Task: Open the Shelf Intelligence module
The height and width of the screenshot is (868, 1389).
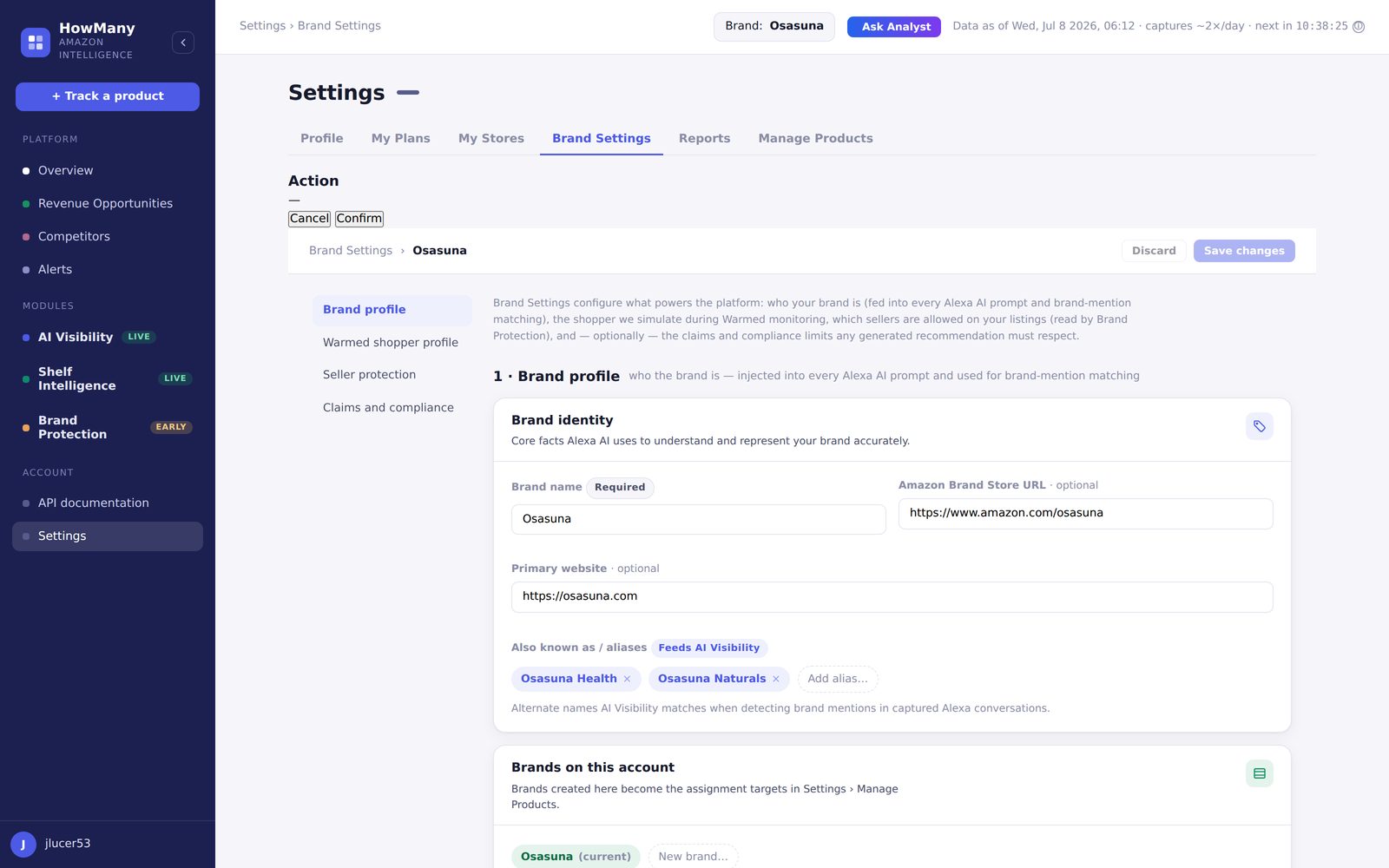Action: click(108, 379)
